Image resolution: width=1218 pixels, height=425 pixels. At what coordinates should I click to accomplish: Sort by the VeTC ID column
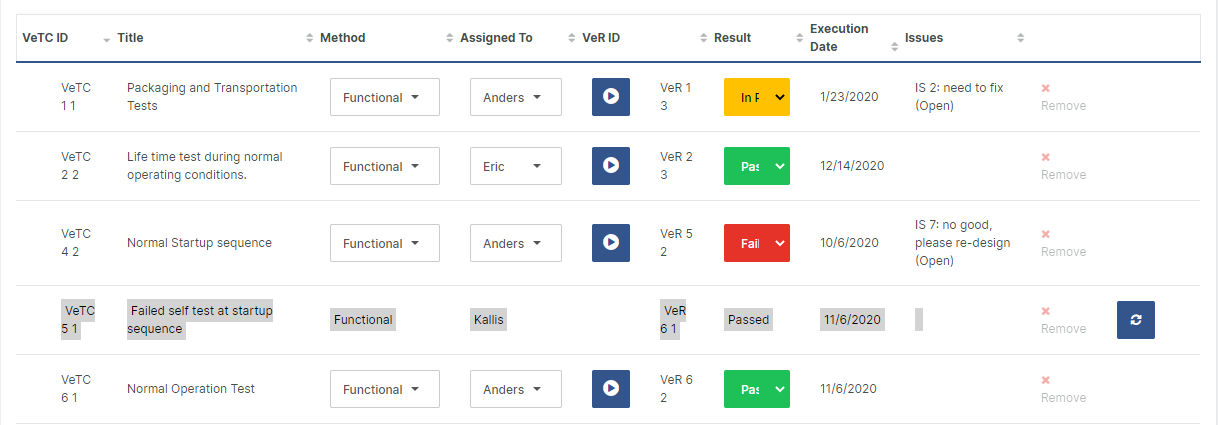pyautogui.click(x=45, y=38)
